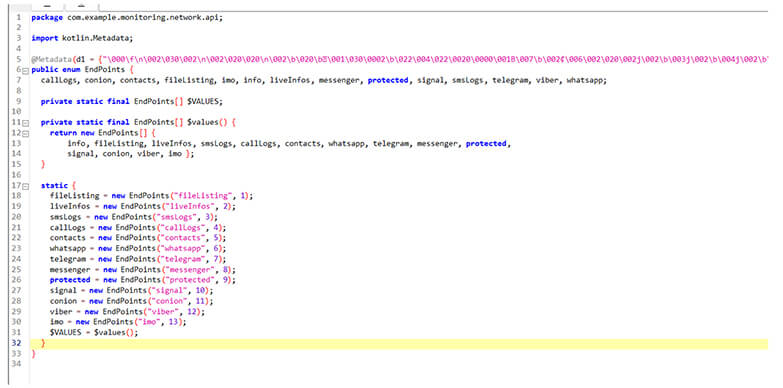Select the first partially visible editor tab
The image size is (783, 388).
click(47, 5)
